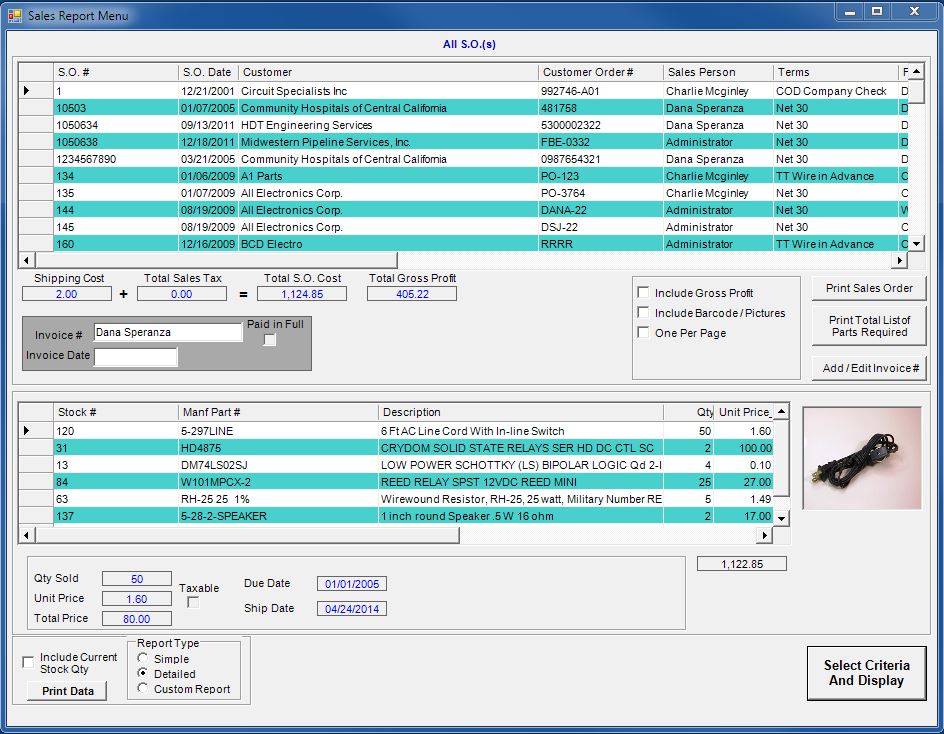Select the A1 Parts customer cell

[388, 176]
